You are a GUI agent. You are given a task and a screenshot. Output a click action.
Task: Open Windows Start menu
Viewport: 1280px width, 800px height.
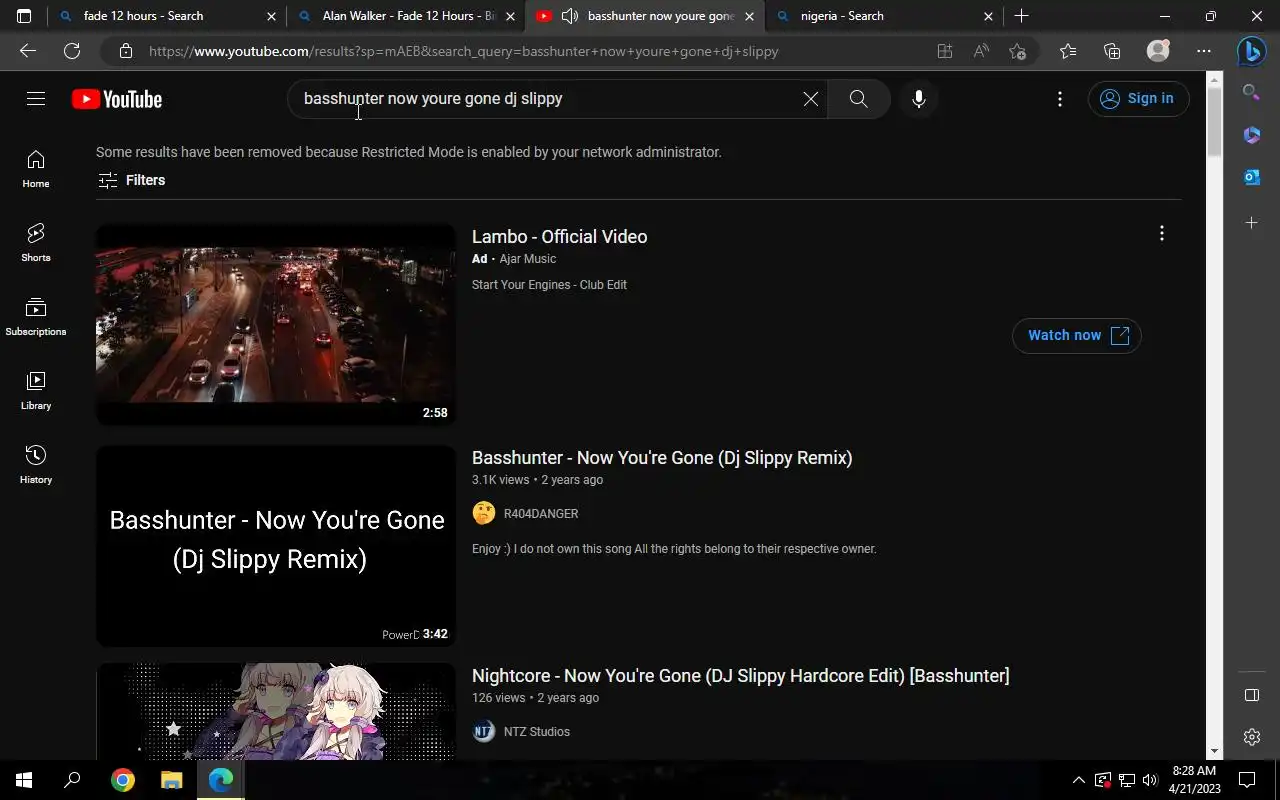click(24, 780)
